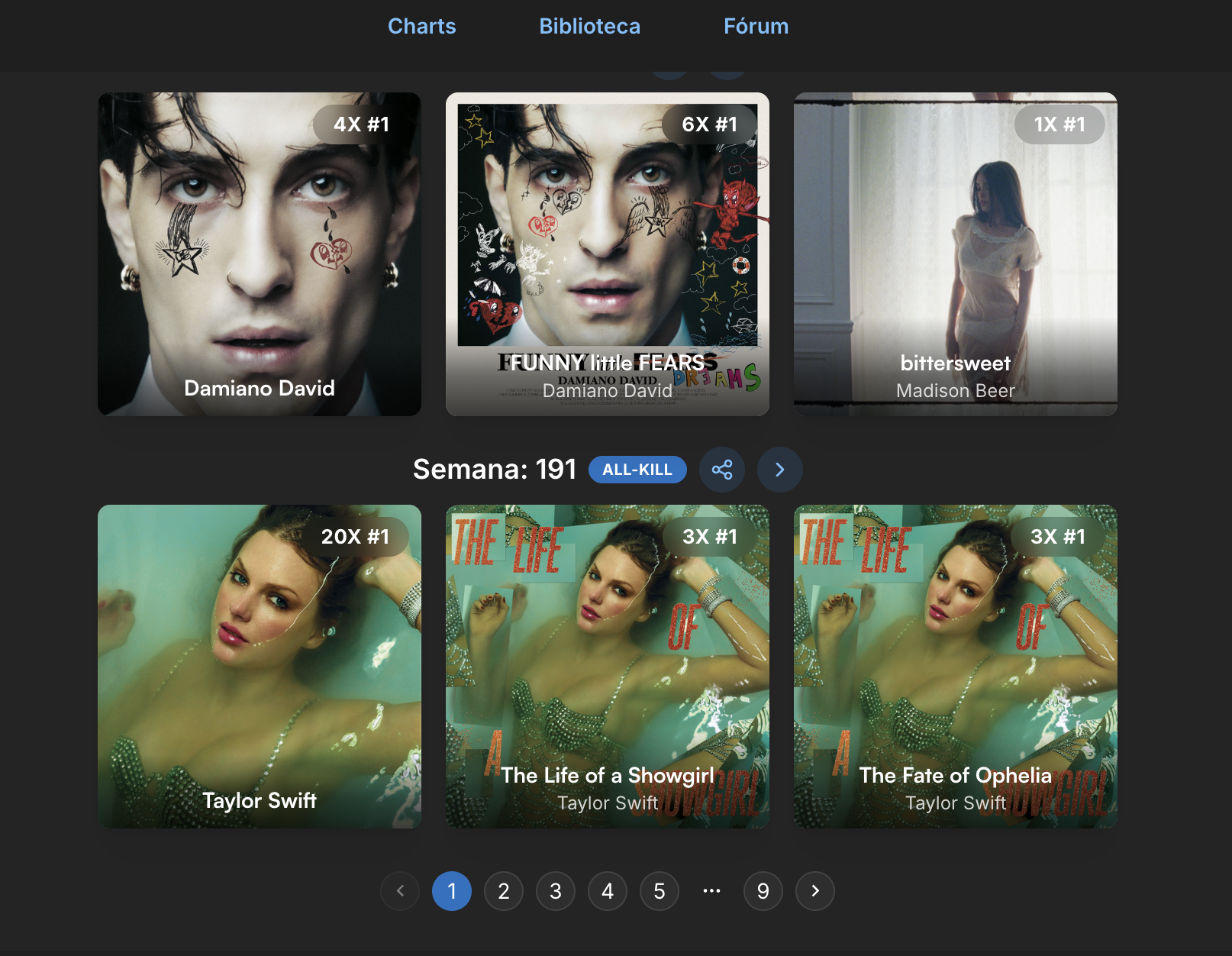Click the 3X #1 badge on The Fate of Ophelia
The image size is (1232, 956).
1058,537
